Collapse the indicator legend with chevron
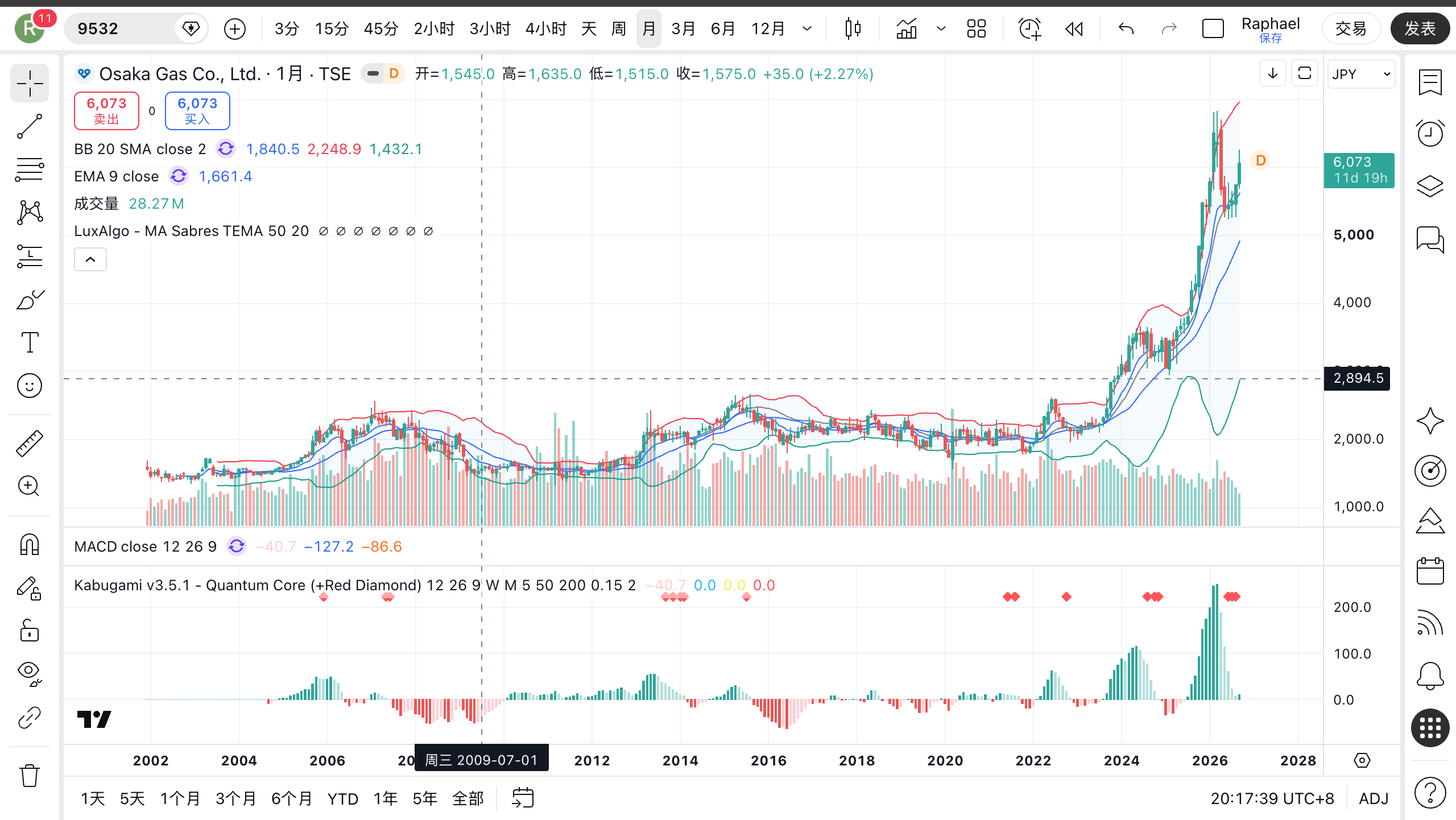Viewport: 1456px width, 820px height. point(90,259)
